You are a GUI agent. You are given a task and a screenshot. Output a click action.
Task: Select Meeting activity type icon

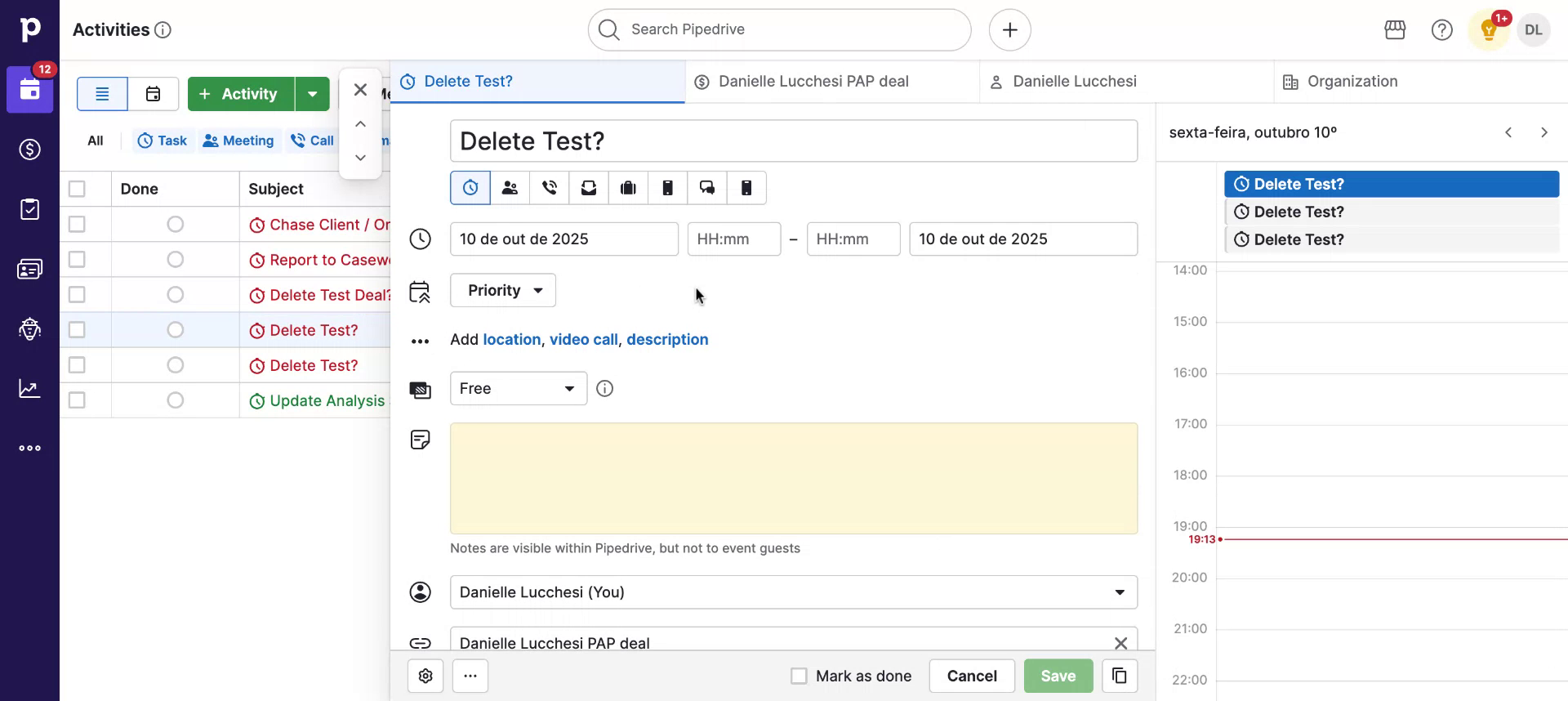point(510,188)
